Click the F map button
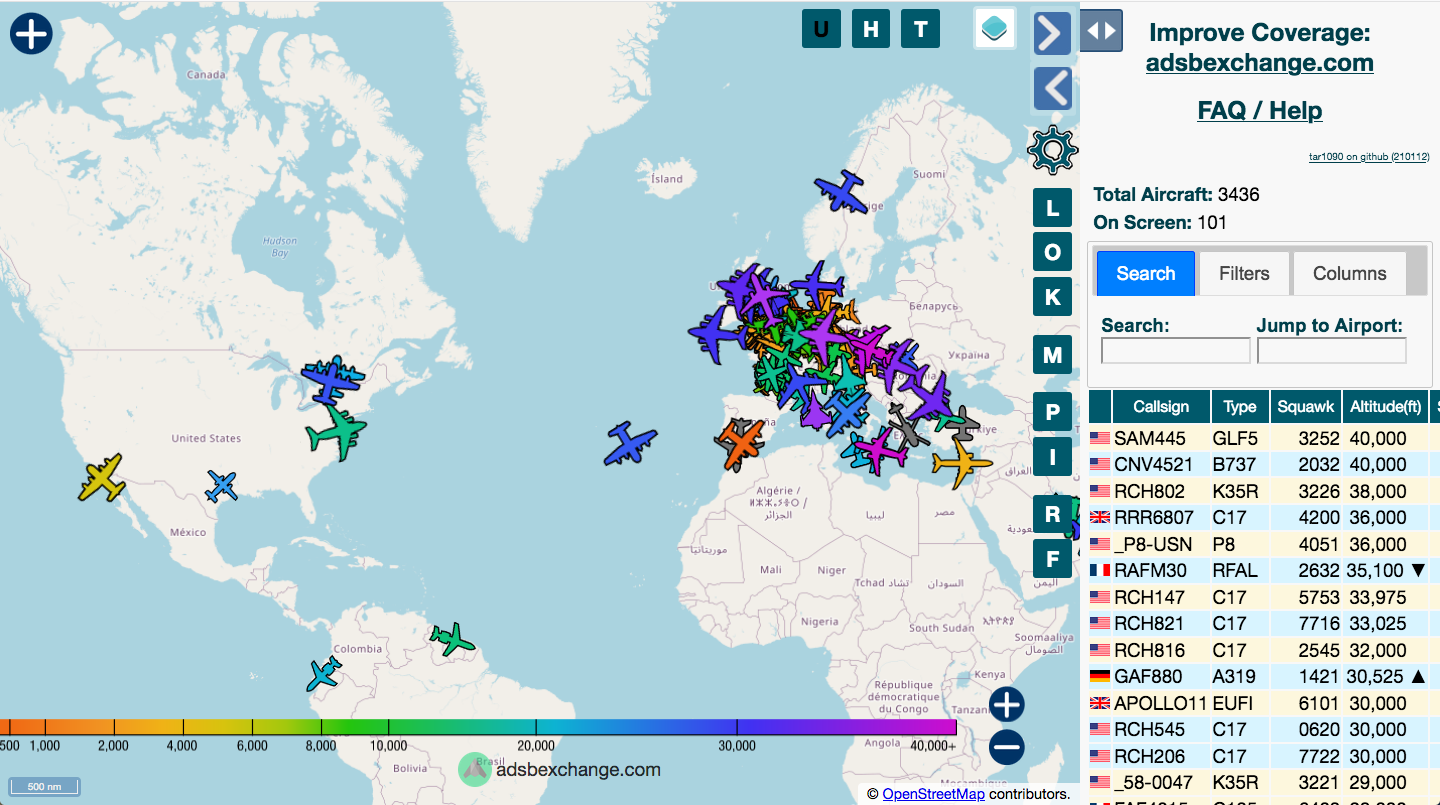This screenshot has width=1440, height=805. pos(1052,558)
